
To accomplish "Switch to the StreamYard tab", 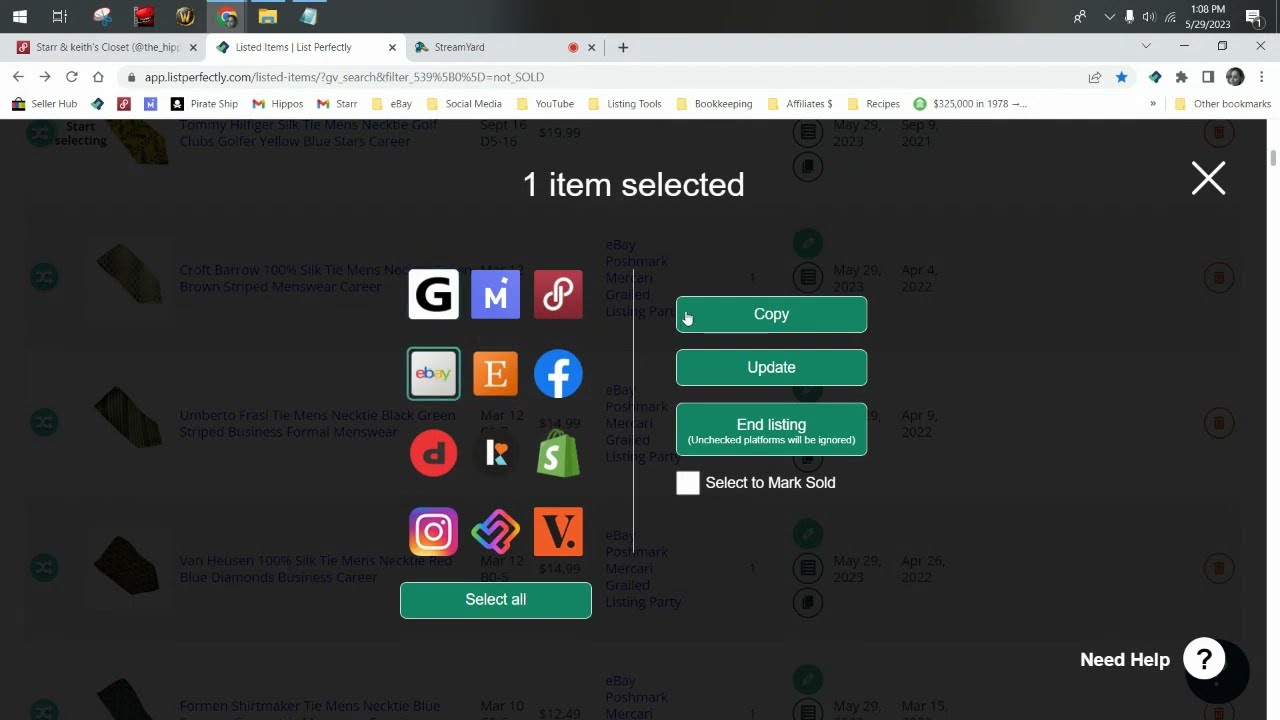I will pos(495,47).
